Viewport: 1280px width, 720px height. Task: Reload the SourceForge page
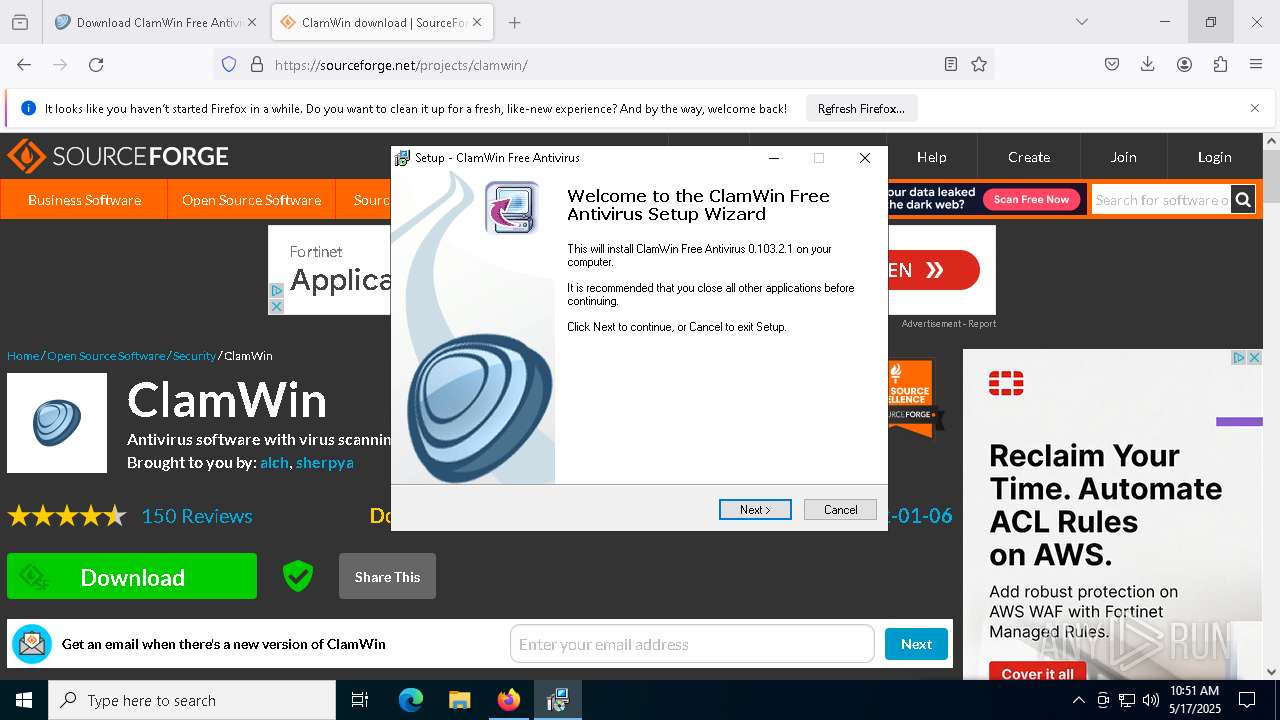coord(96,64)
